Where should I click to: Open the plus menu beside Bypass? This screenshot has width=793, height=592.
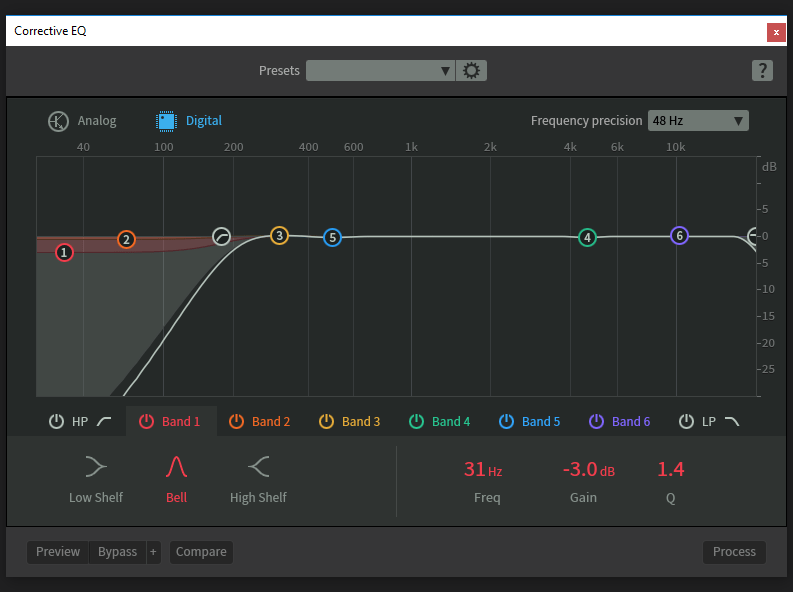pyautogui.click(x=153, y=552)
